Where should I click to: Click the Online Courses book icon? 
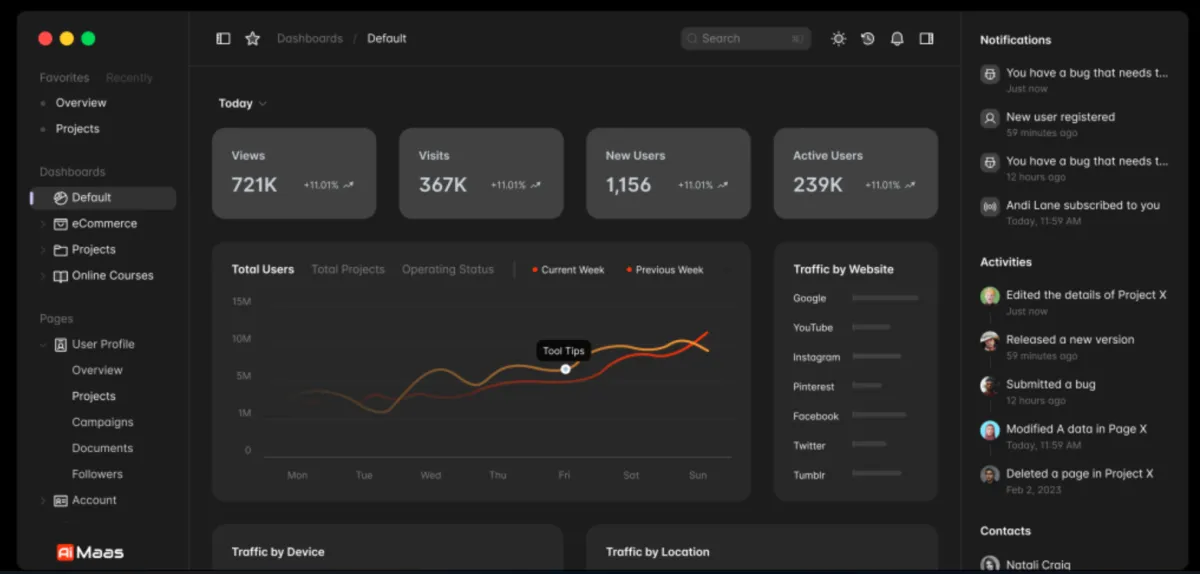(61, 276)
